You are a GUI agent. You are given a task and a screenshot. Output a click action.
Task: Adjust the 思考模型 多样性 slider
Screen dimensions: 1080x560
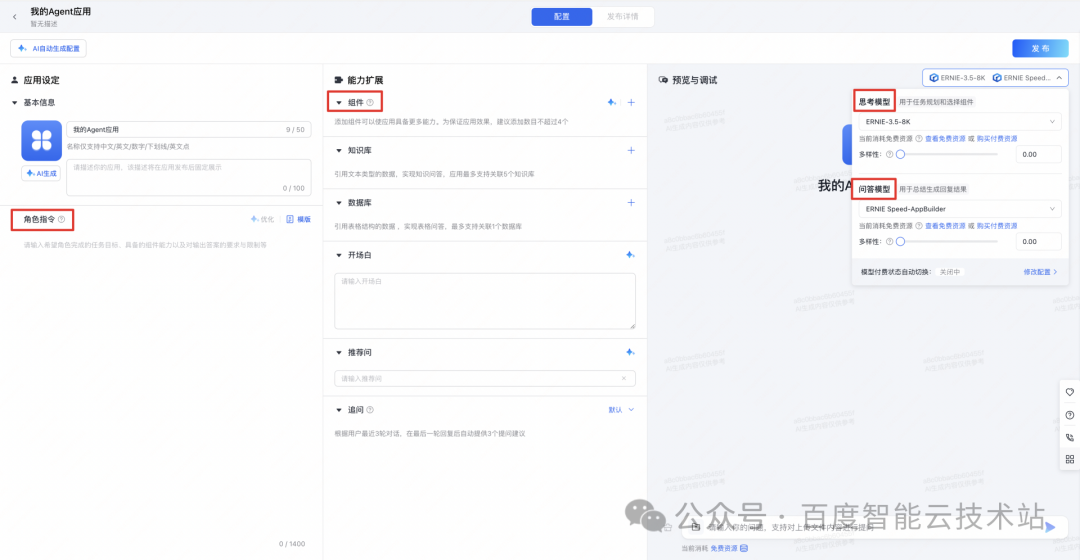pyautogui.click(x=900, y=154)
